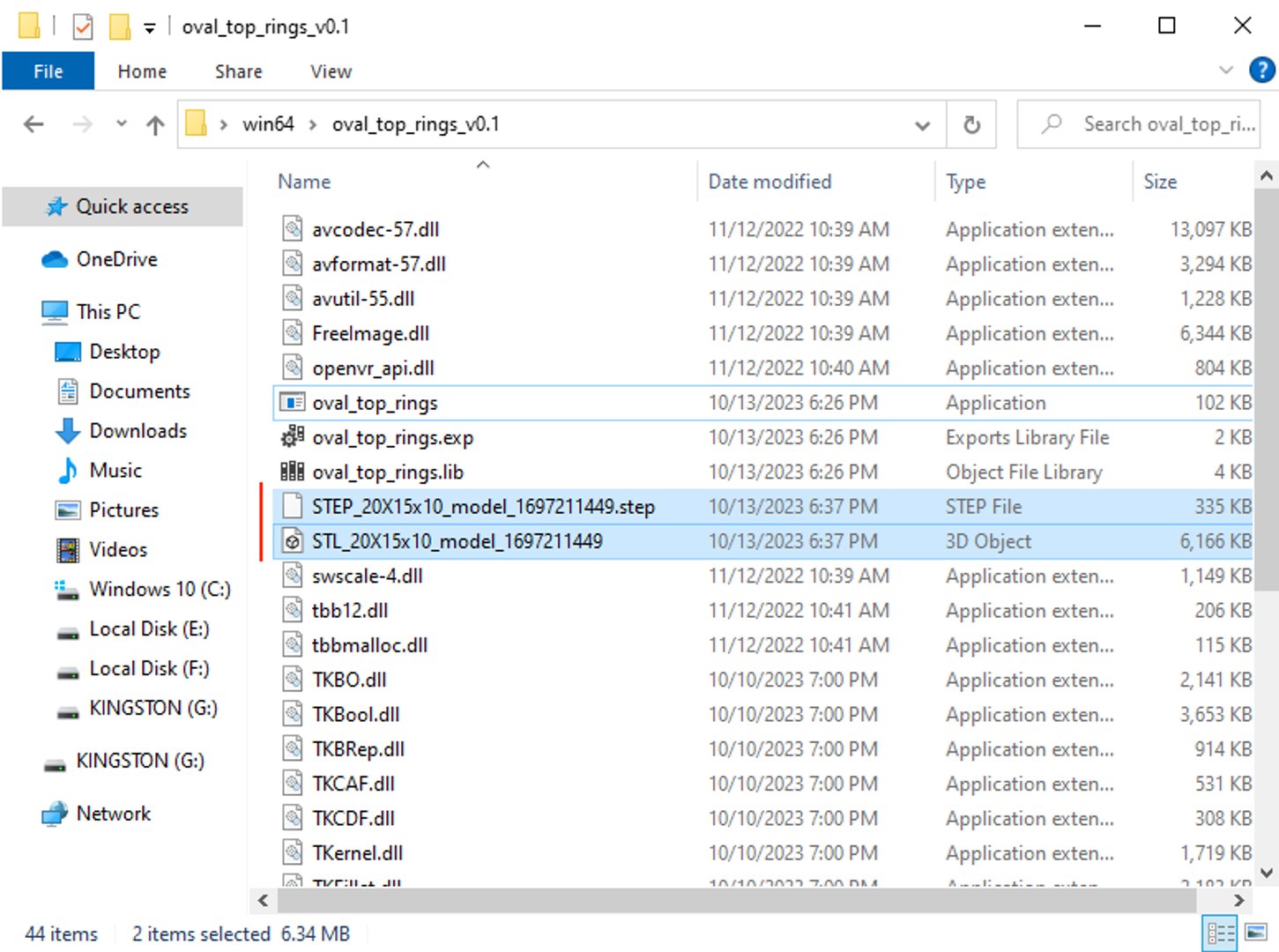
Task: Click chevron after win64 in breadcrumb
Action: click(x=313, y=125)
